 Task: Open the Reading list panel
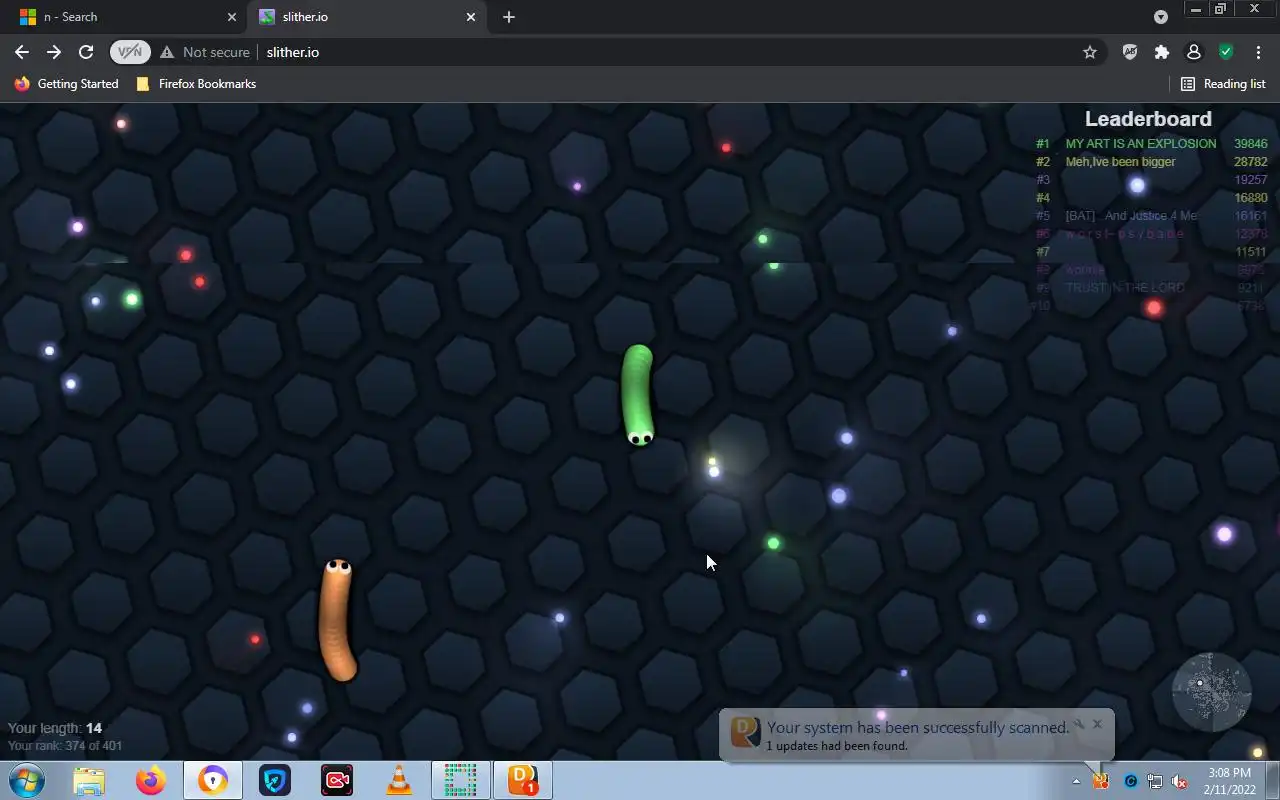1223,84
